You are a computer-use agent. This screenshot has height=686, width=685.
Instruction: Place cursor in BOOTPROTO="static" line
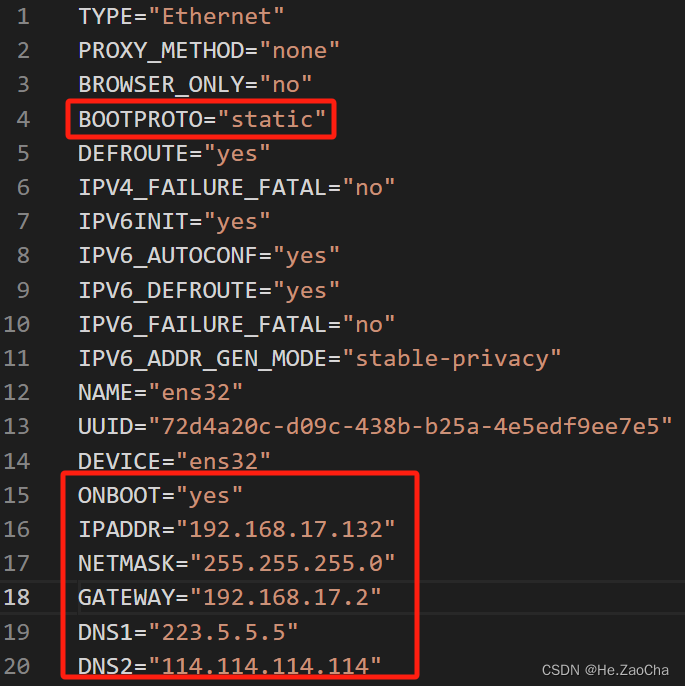(x=202, y=119)
